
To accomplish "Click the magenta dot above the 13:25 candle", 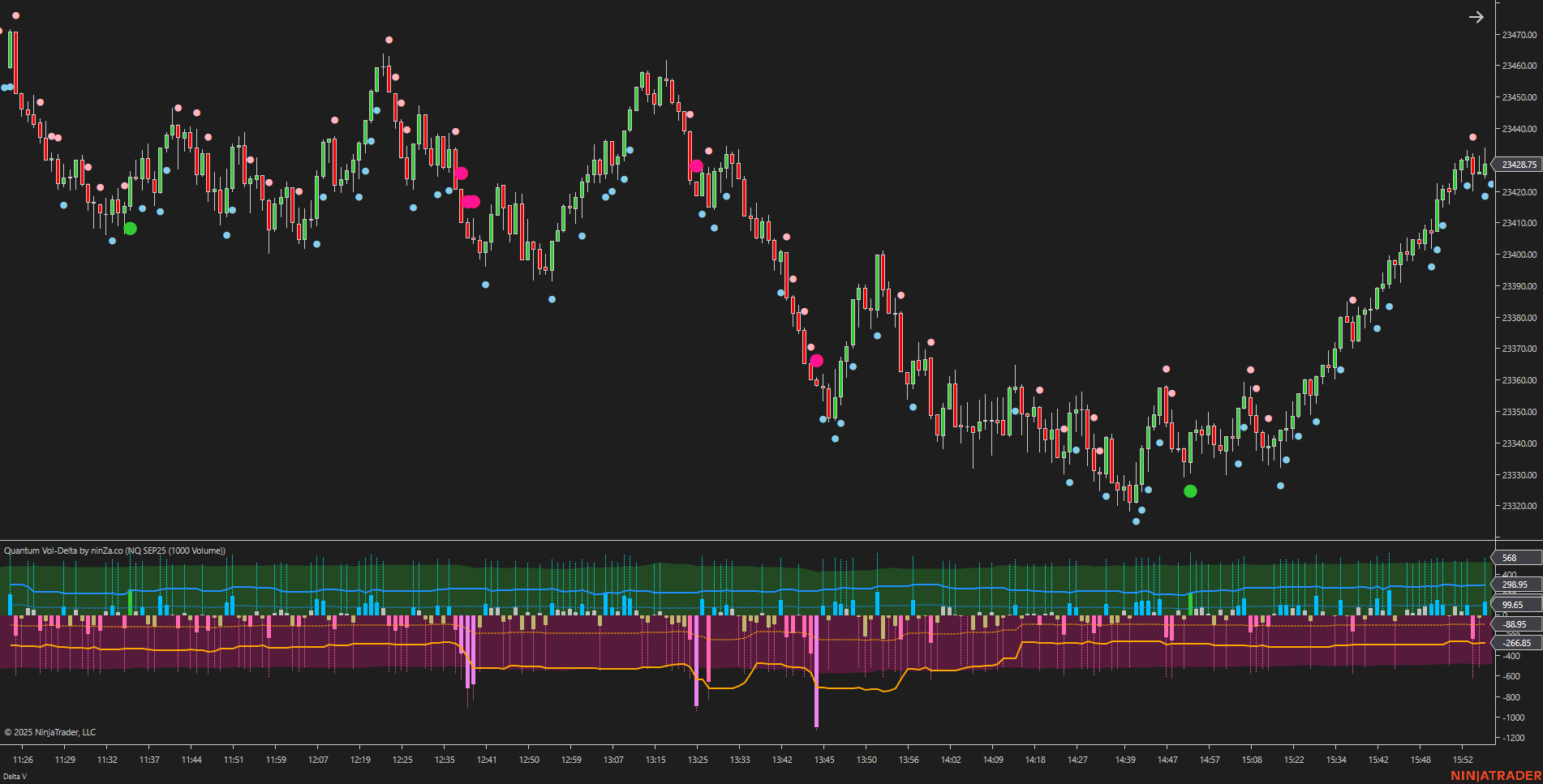I will [x=695, y=166].
